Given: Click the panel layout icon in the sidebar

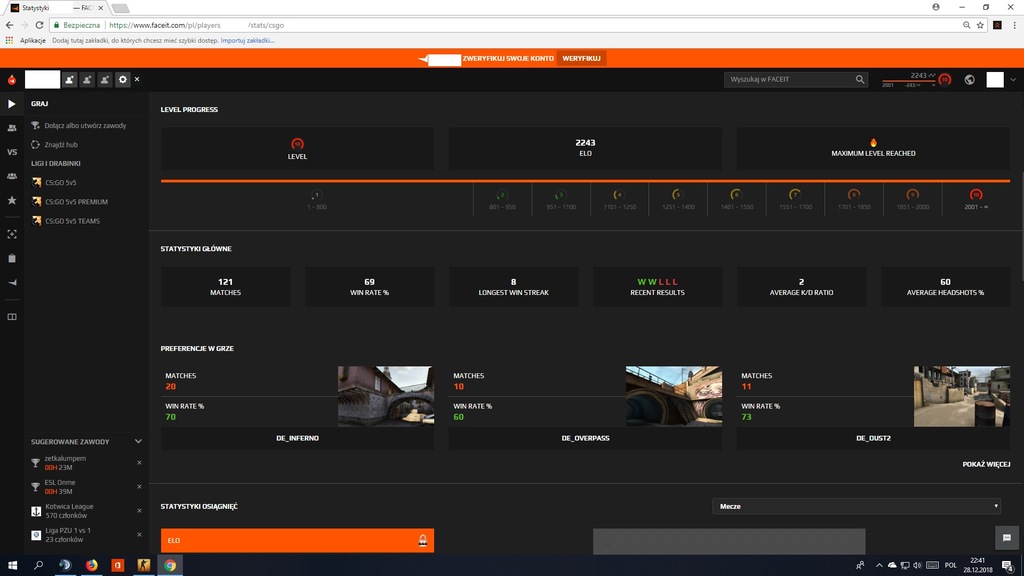Looking at the screenshot, I should [12, 317].
